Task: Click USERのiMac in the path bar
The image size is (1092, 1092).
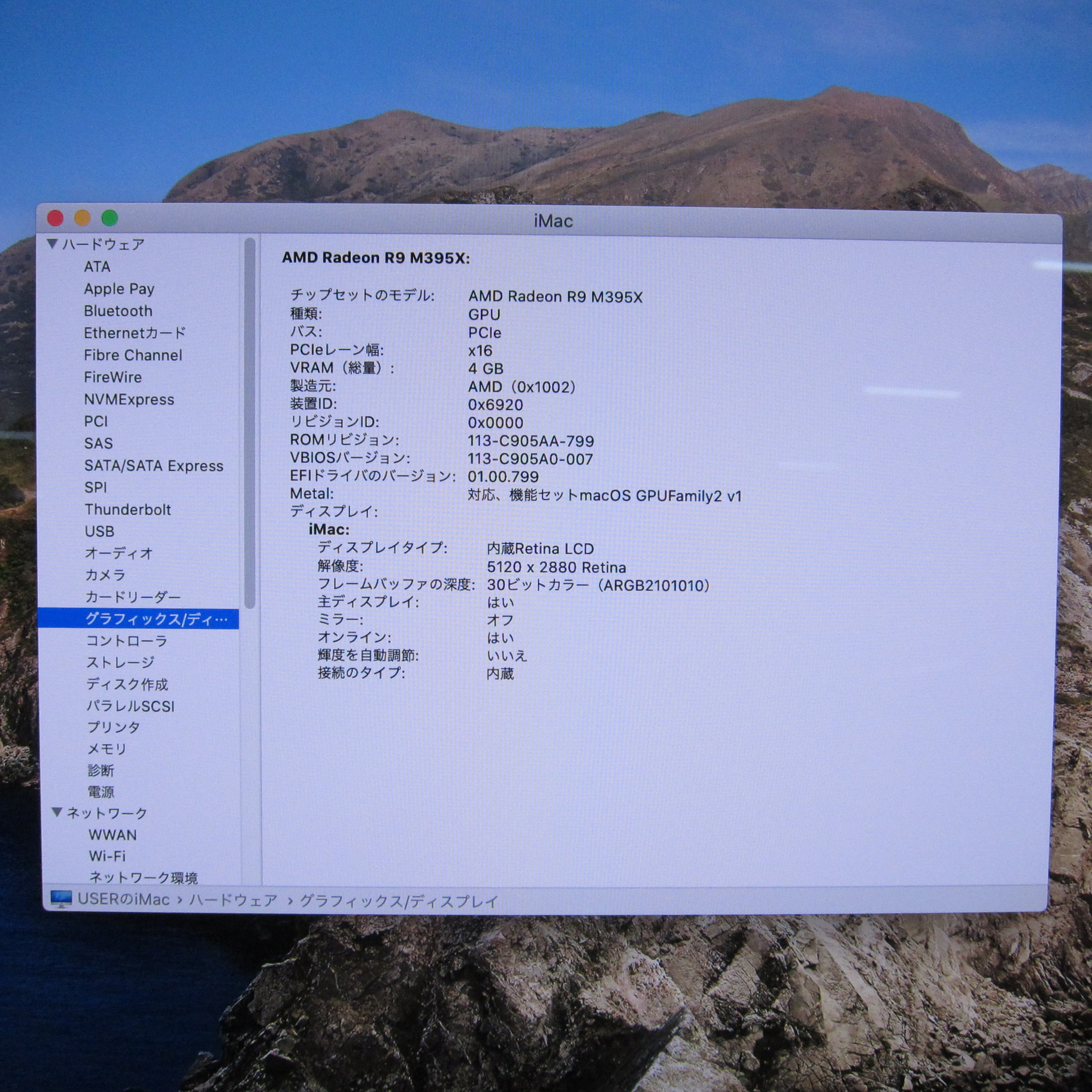Action: (x=123, y=899)
